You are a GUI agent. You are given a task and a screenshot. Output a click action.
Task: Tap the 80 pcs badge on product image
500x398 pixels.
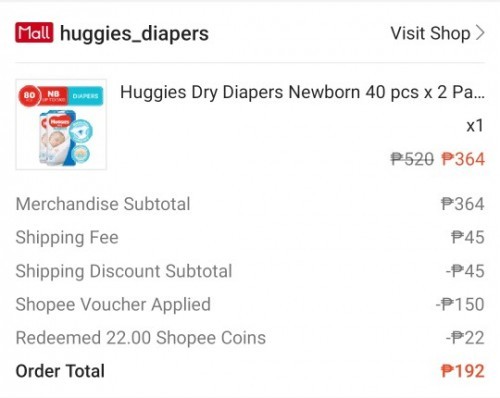pos(30,96)
